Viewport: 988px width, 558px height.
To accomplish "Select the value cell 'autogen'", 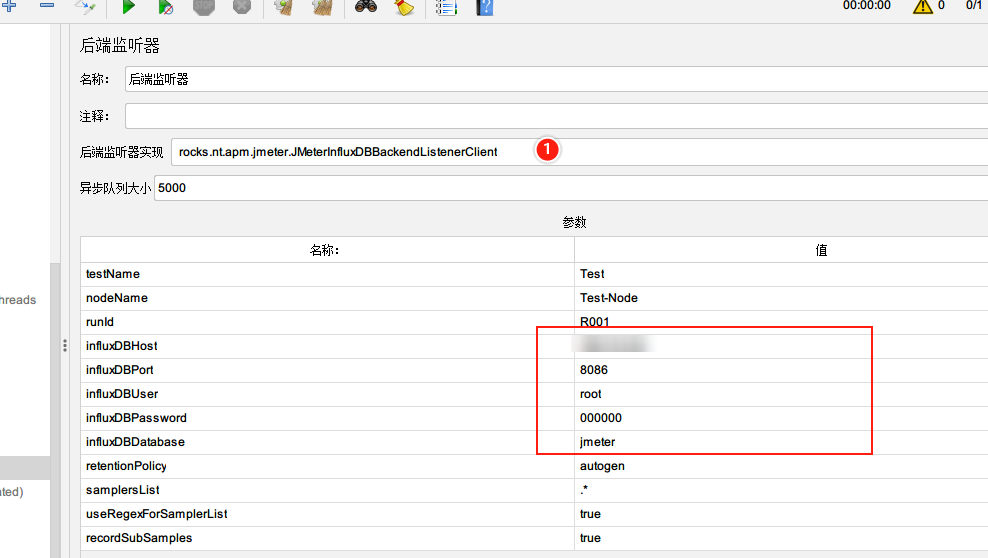I will pos(781,466).
